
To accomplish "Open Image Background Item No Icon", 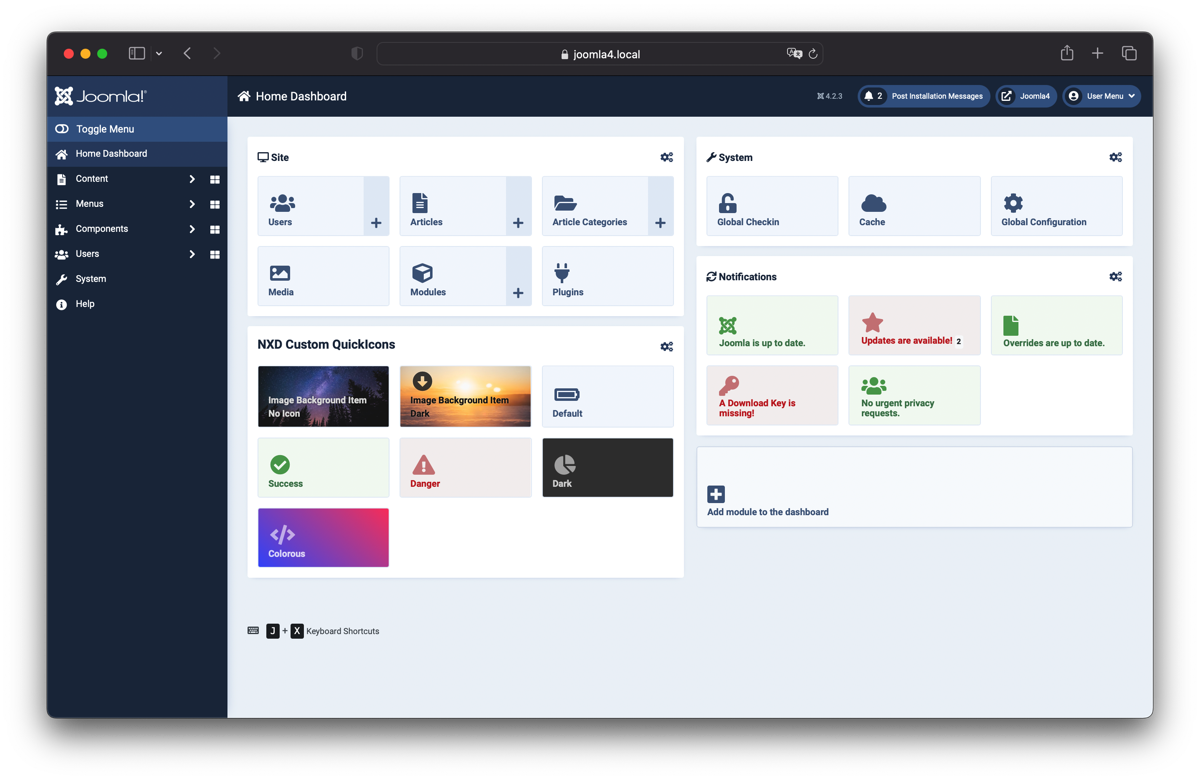I will 323,396.
